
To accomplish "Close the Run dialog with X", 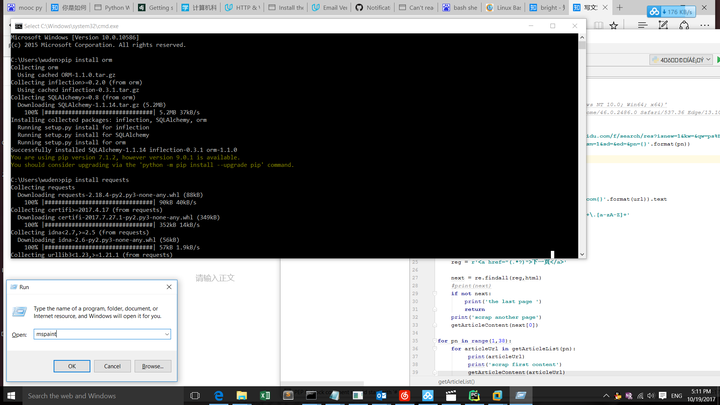I will [x=169, y=287].
